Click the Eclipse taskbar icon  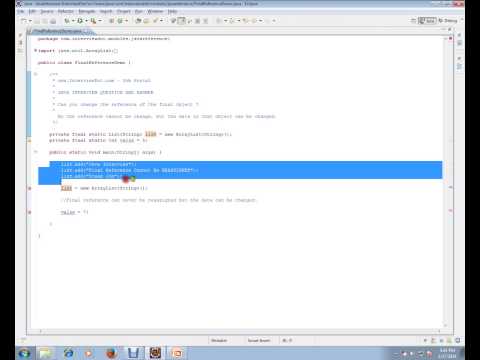(x=155, y=353)
